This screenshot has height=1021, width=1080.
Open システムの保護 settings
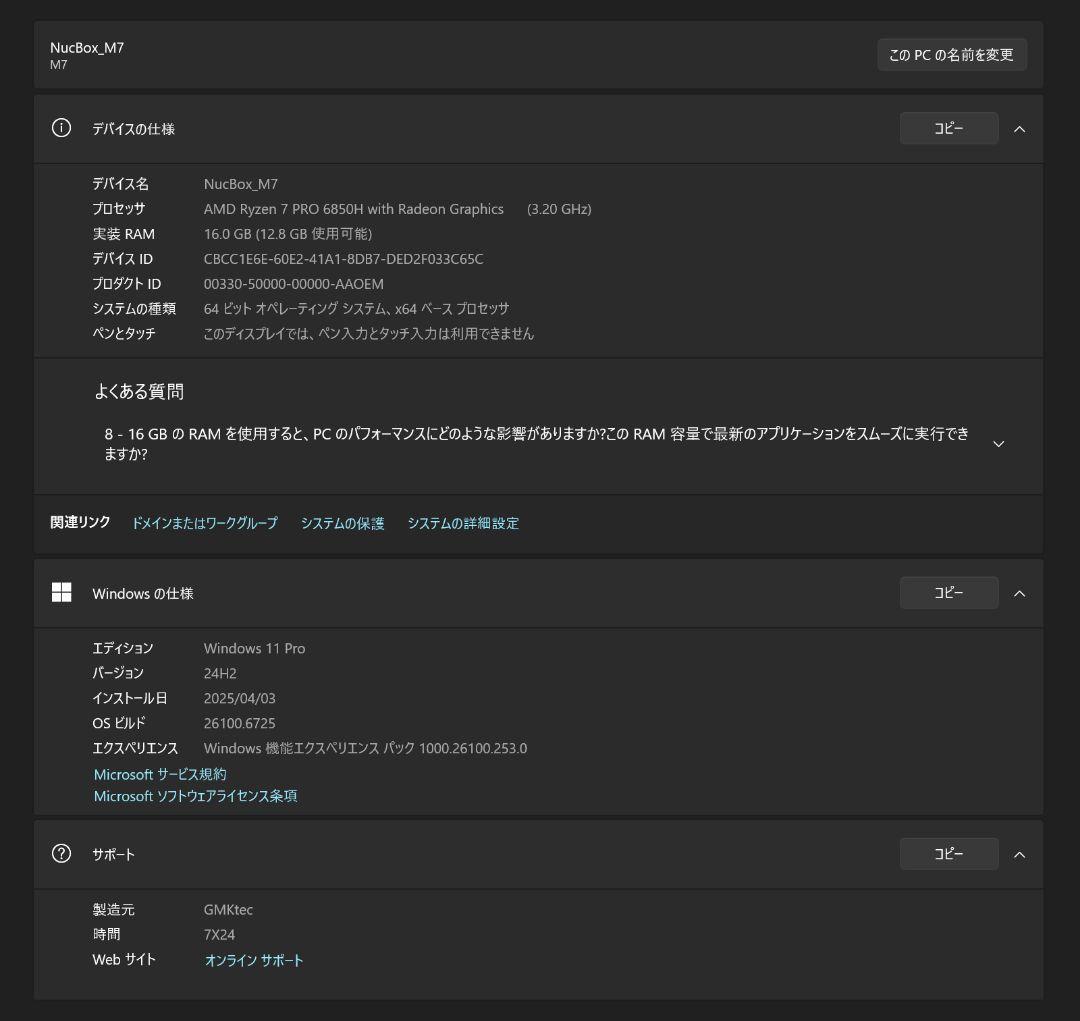tap(342, 522)
